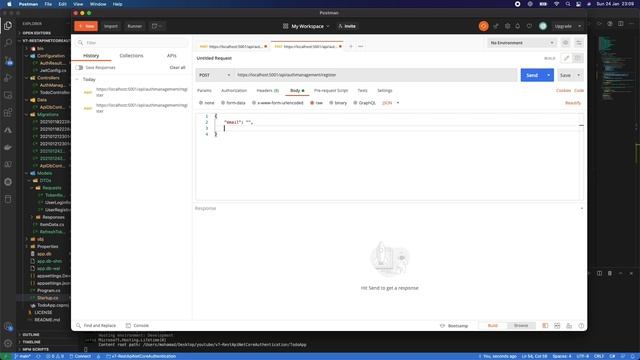This screenshot has width=640, height=360.
Task: Open the Send button dropdown arrow
Action: point(549,75)
